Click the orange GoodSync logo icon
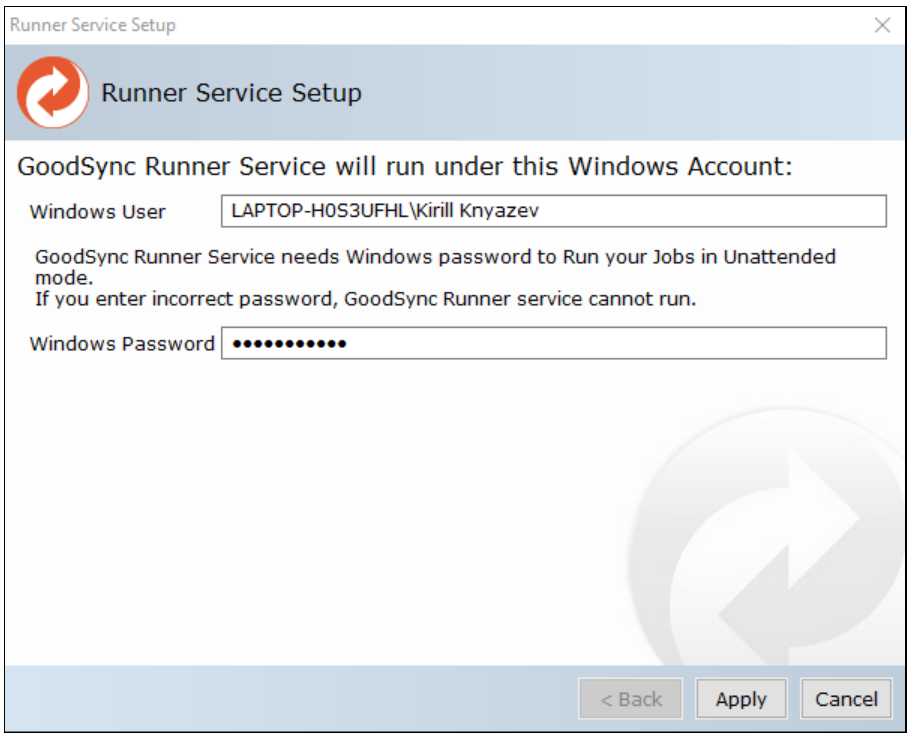 (x=53, y=93)
